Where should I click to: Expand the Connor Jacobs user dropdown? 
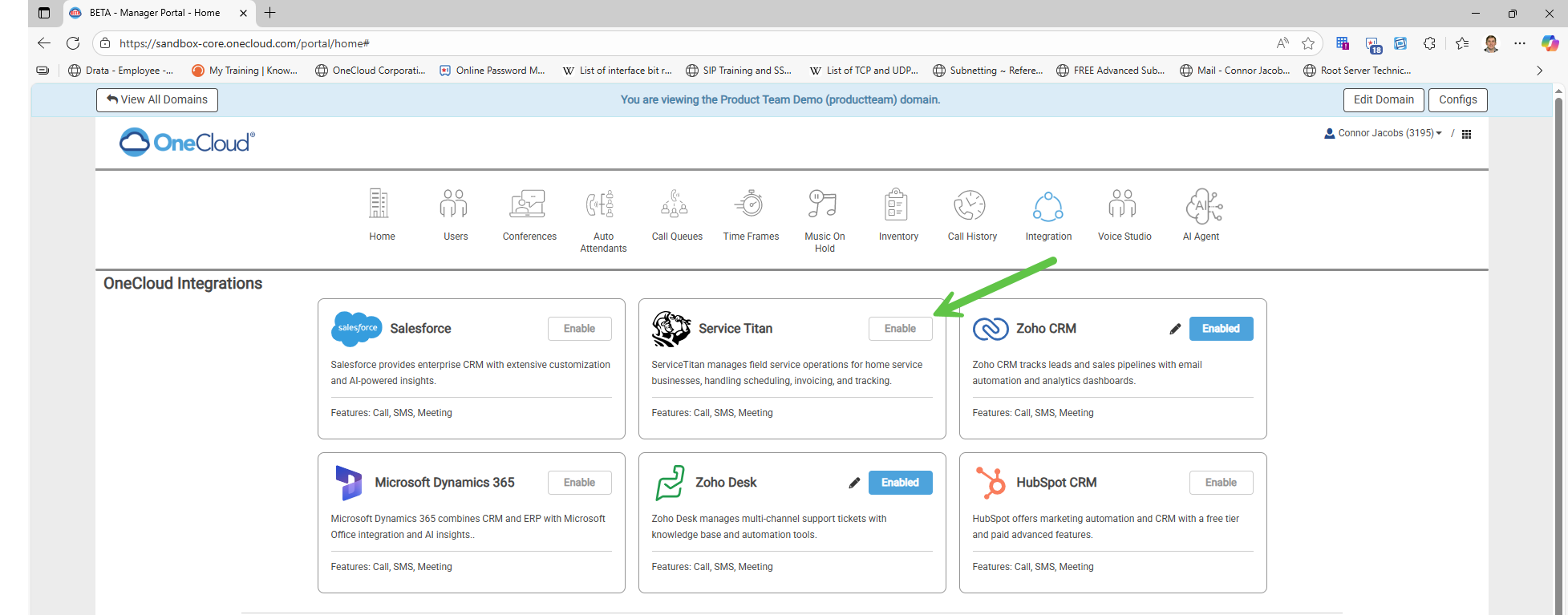pos(1384,133)
